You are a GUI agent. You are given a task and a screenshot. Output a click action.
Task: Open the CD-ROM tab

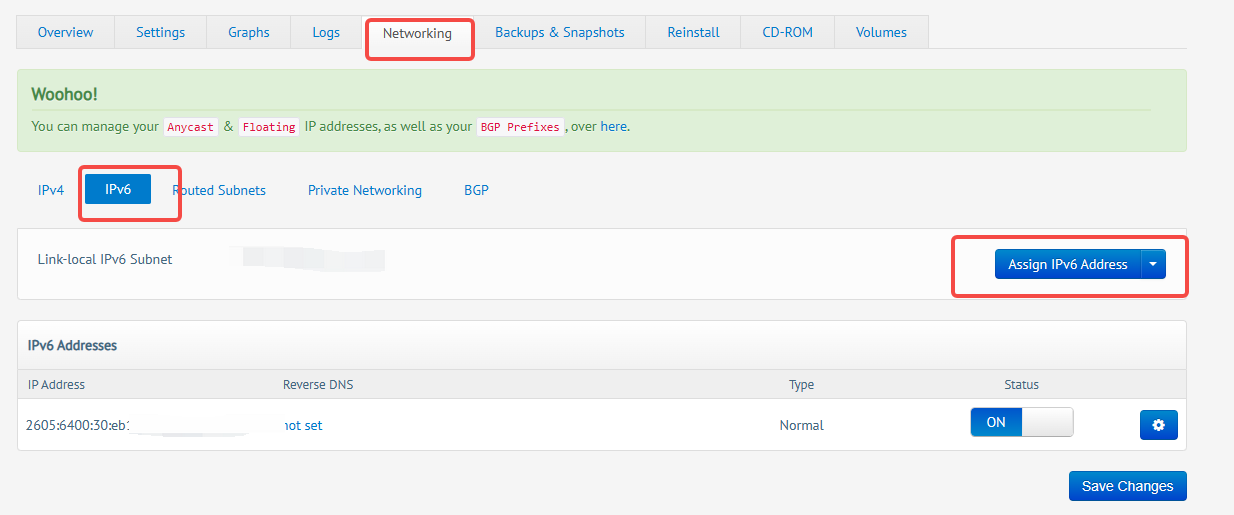click(x=787, y=32)
